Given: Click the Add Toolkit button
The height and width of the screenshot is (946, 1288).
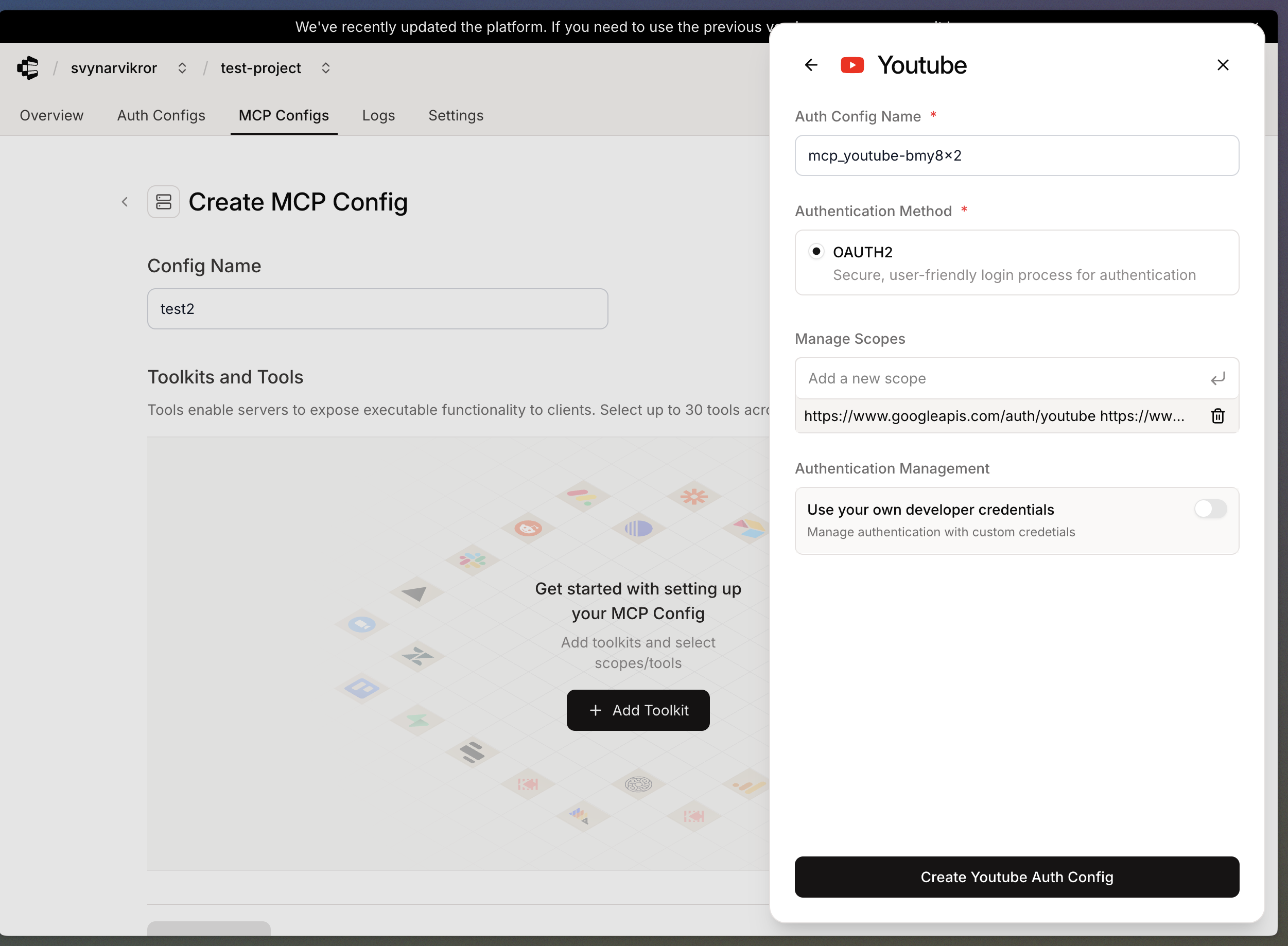Looking at the screenshot, I should [638, 710].
